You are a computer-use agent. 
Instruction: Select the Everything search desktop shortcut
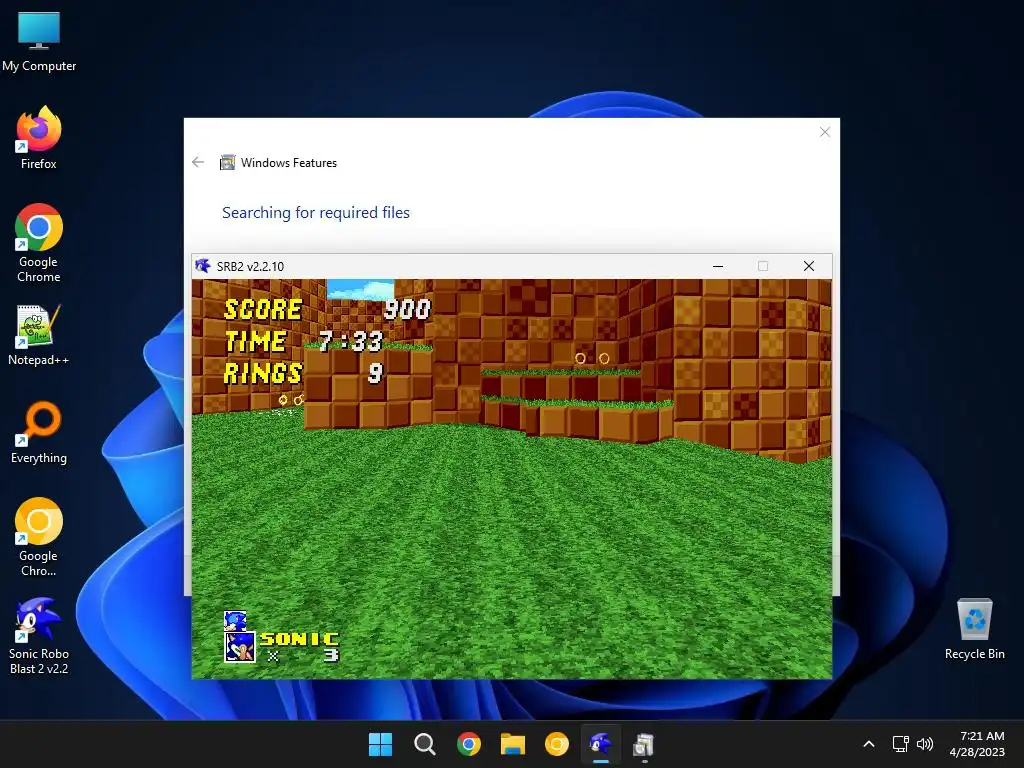pyautogui.click(x=39, y=432)
